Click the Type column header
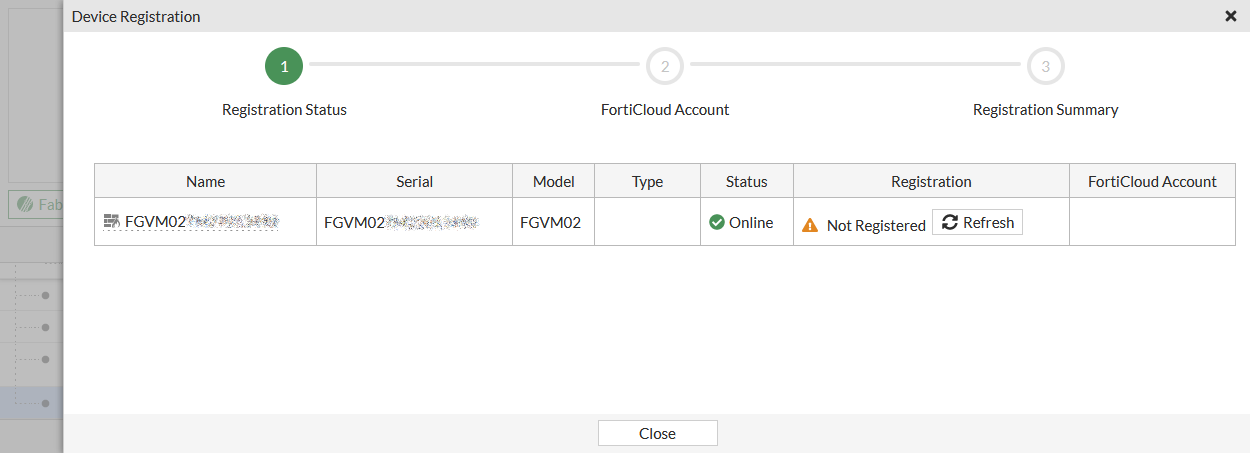The image size is (1250, 453). click(x=647, y=181)
